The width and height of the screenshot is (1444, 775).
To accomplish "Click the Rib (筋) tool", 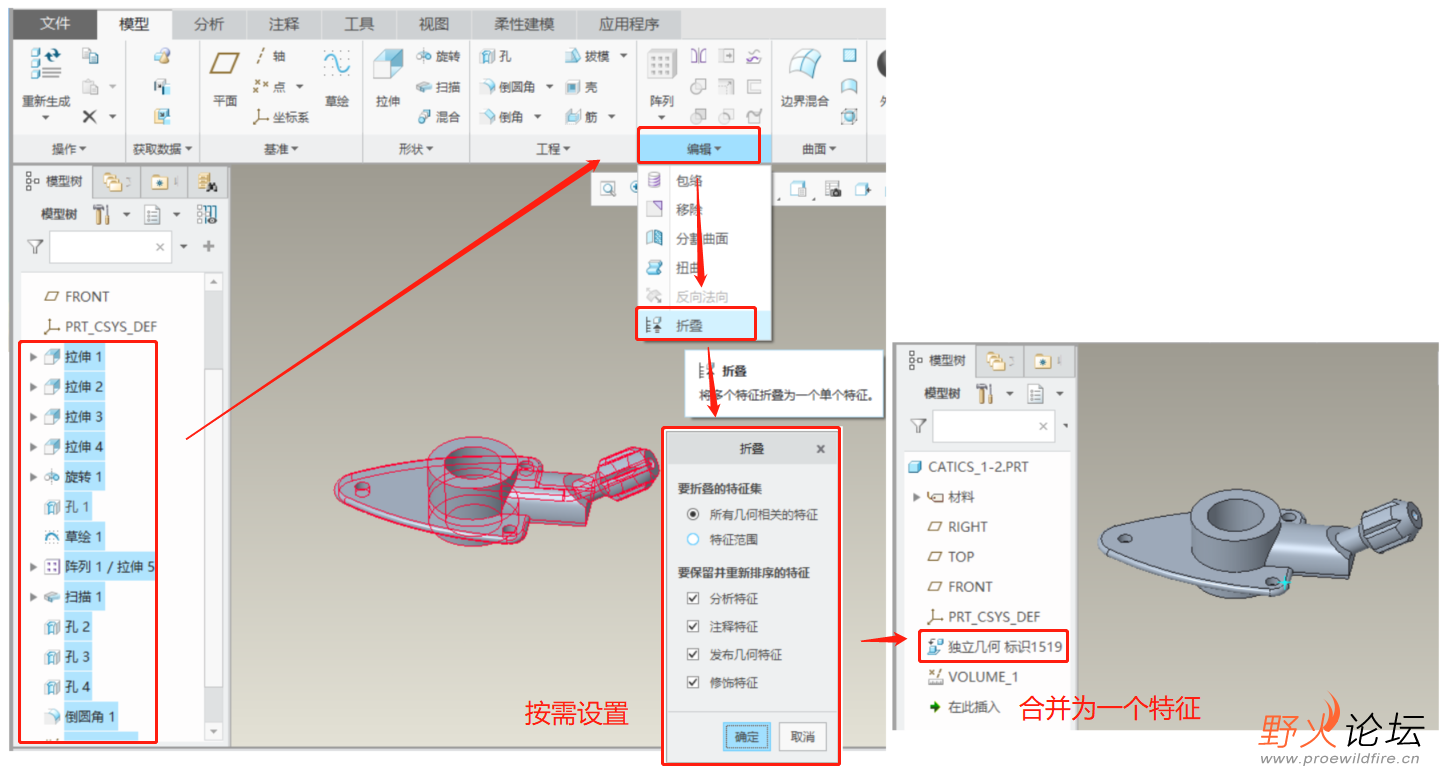I will [581, 117].
